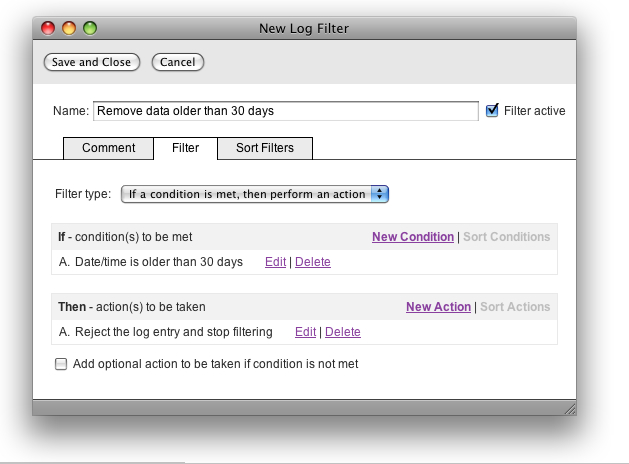Viewport: 629px width, 464px height.
Task: Delete the Date/time condition A
Action: pos(312,262)
